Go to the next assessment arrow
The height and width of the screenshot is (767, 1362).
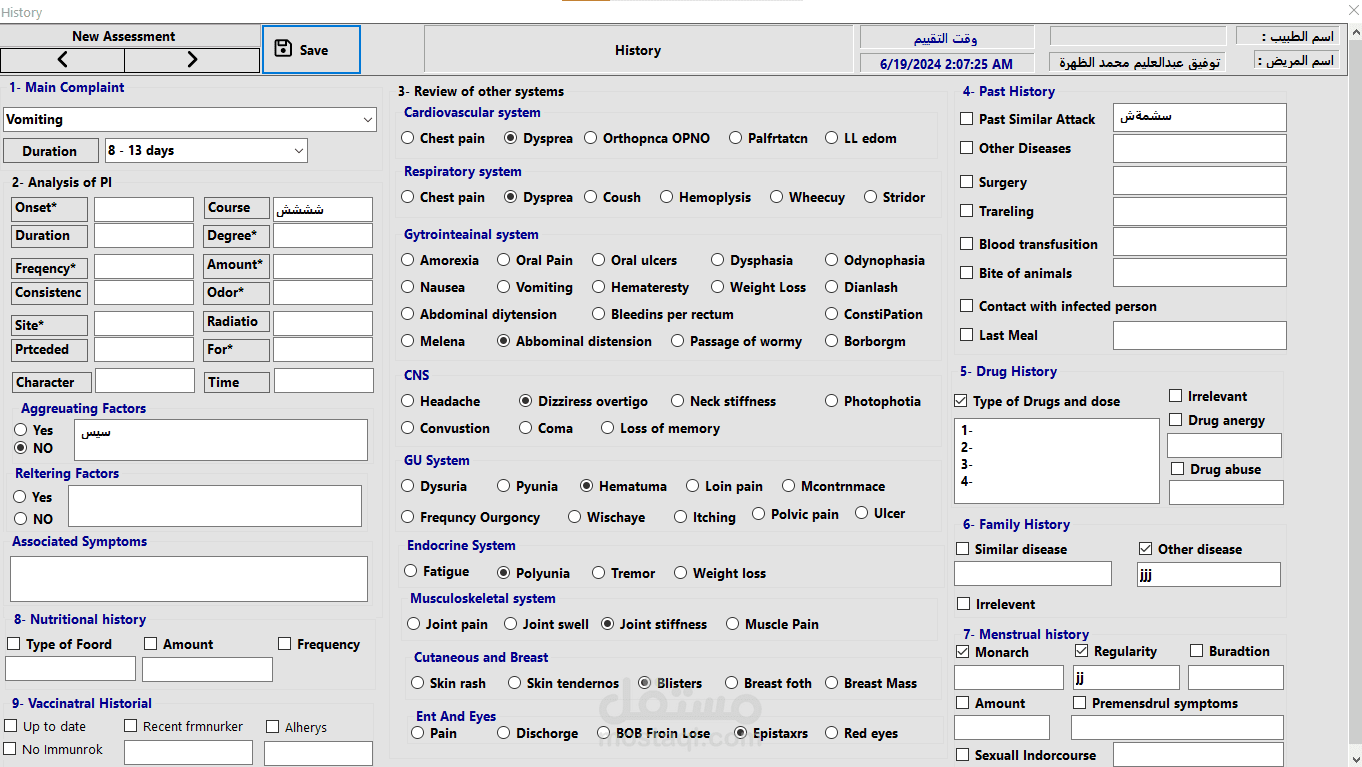pyautogui.click(x=192, y=60)
